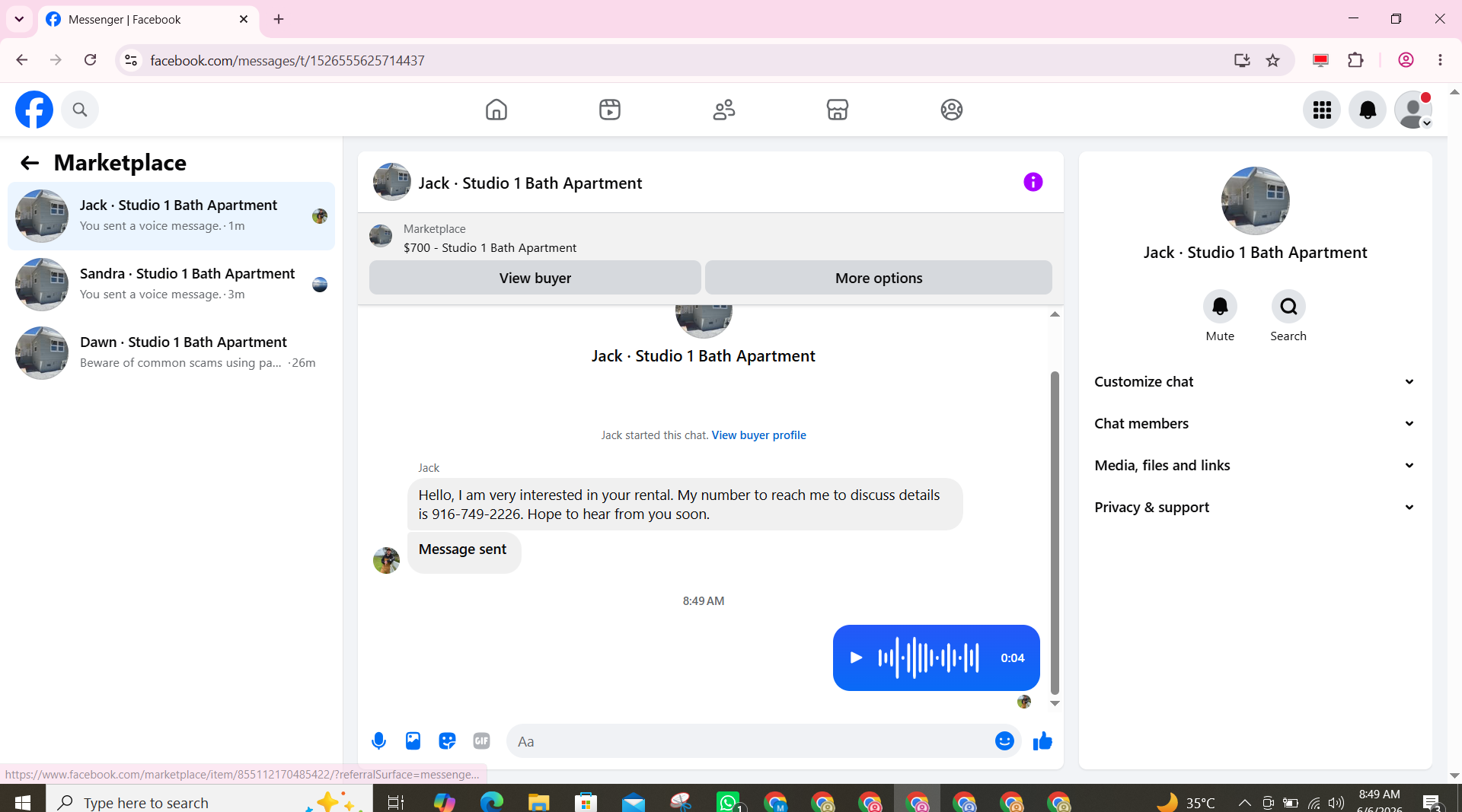Play the 0:04 voice message
This screenshot has width=1462, height=812.
[x=856, y=658]
